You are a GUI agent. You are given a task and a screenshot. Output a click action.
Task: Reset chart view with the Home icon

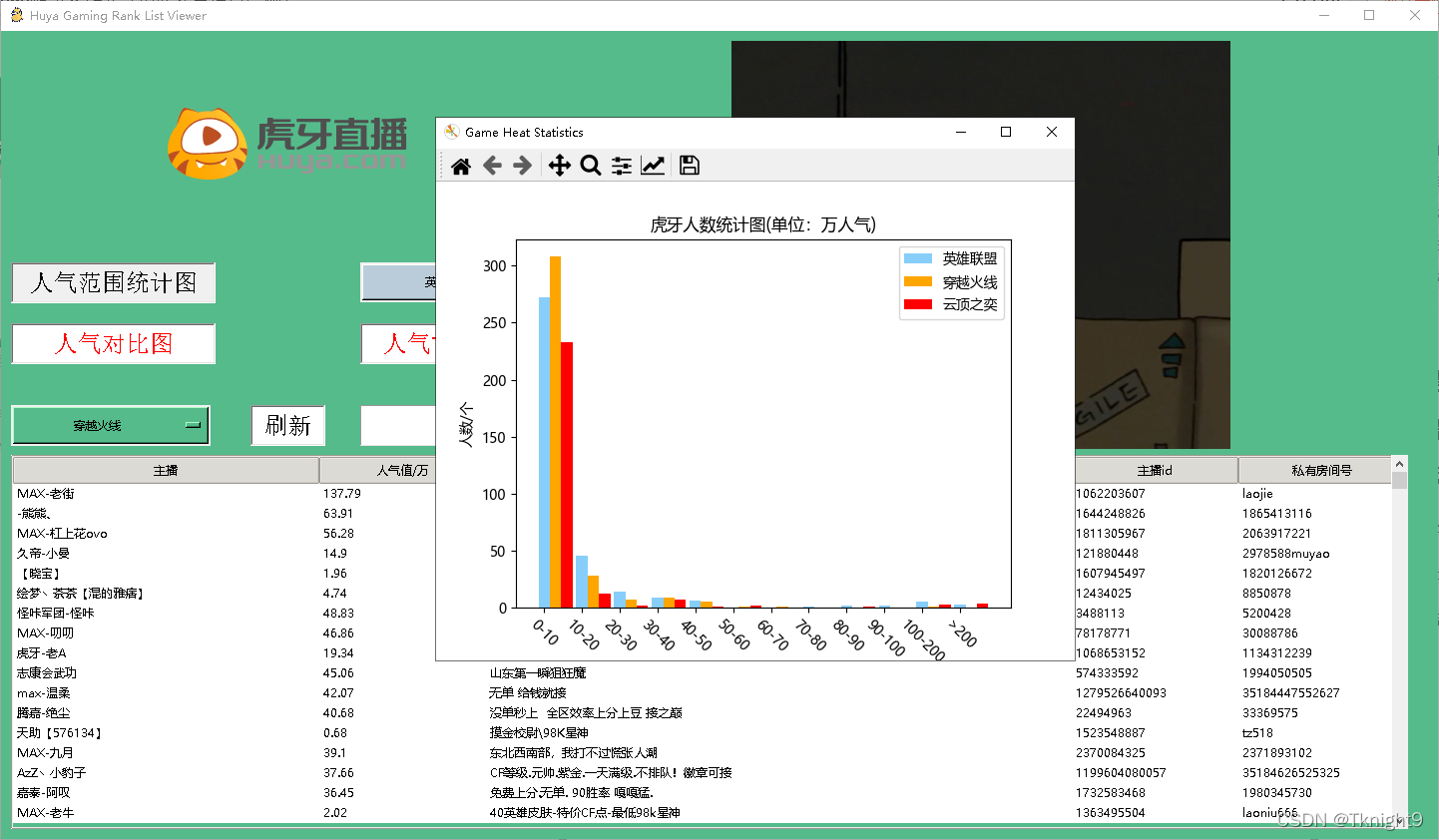461,166
